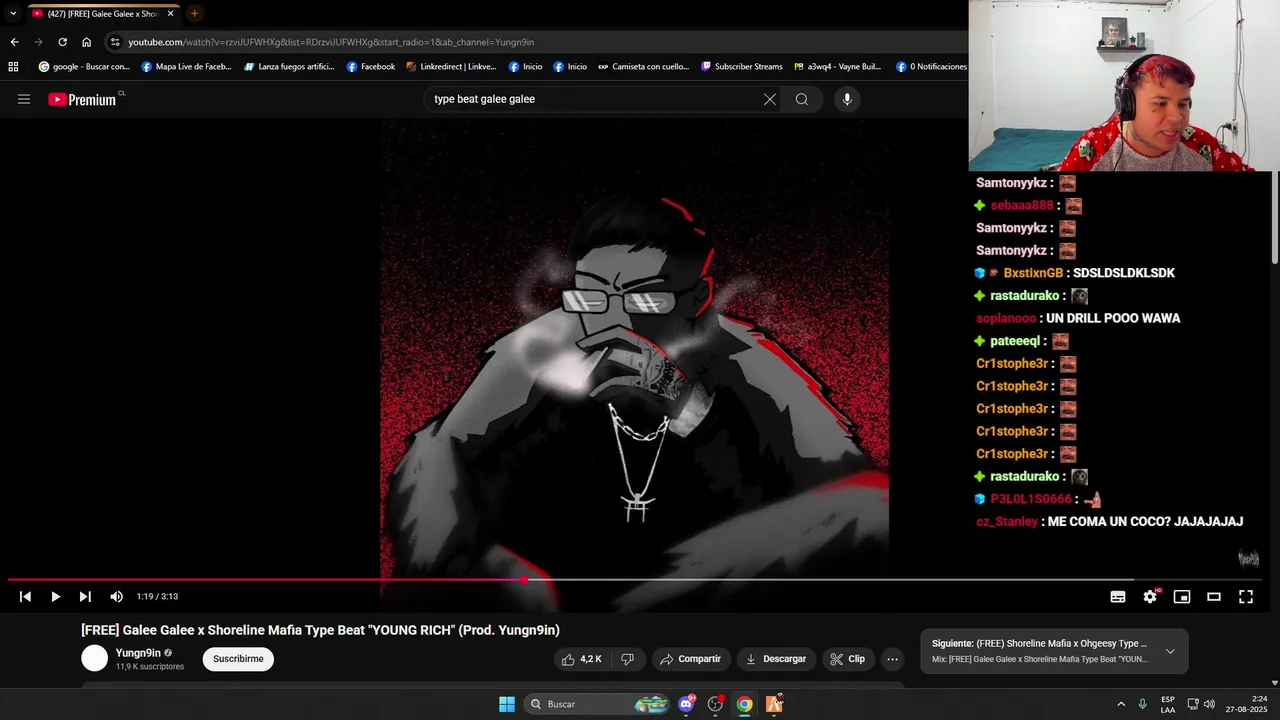The height and width of the screenshot is (720, 1280).
Task: Open the Windows Start menu
Action: point(507,704)
